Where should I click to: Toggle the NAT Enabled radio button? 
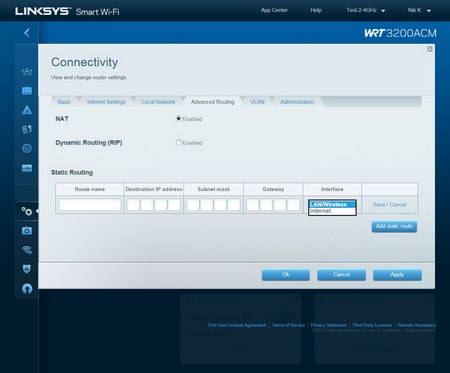coord(178,119)
